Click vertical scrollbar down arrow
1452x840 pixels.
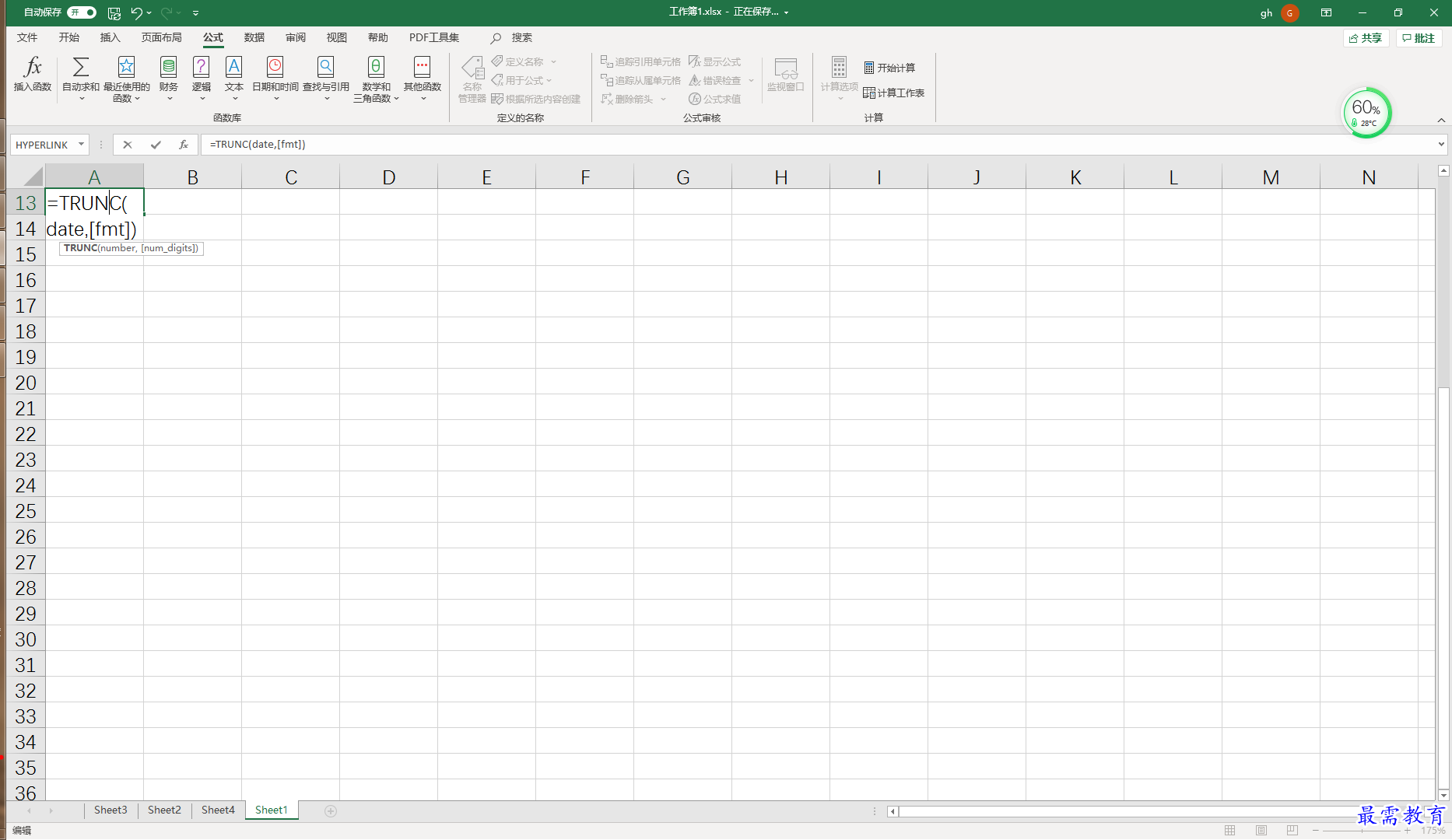[x=1444, y=795]
